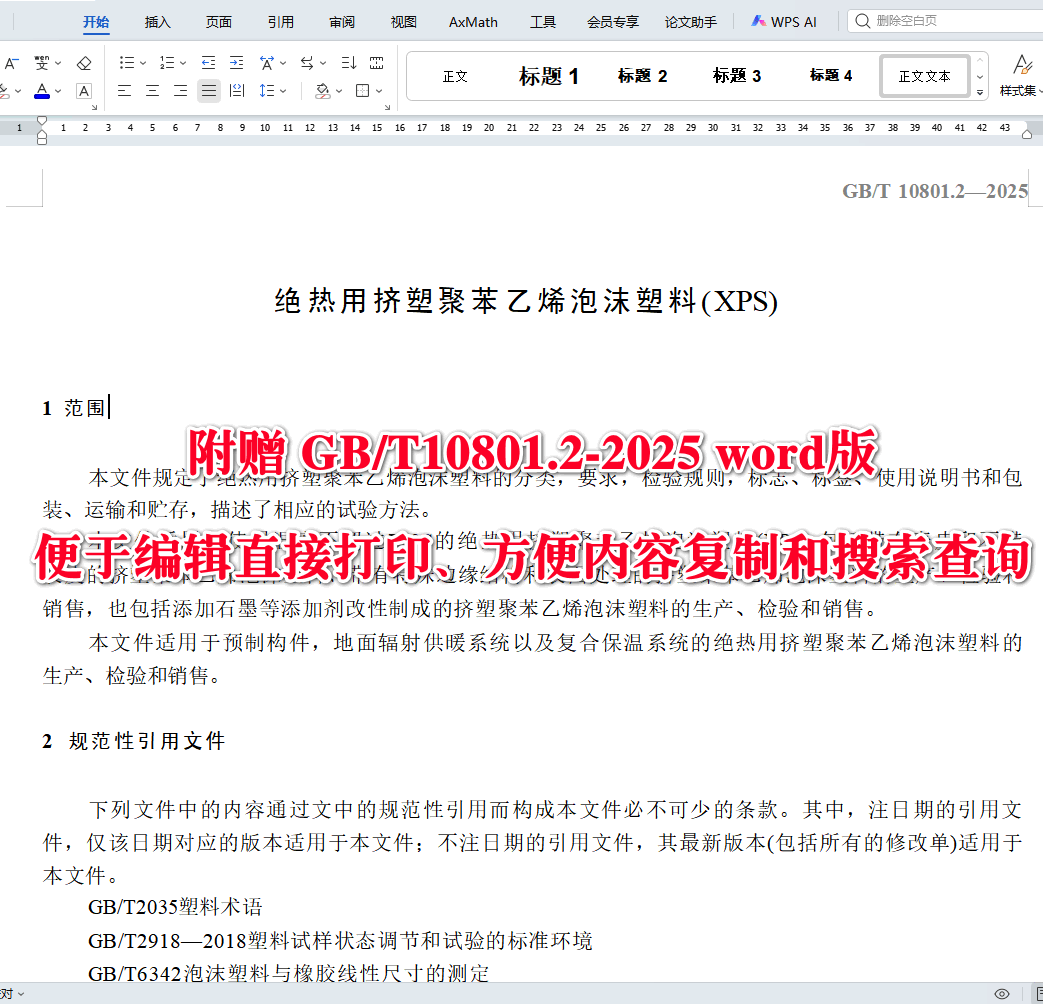Open the 工具 tab

click(543, 22)
